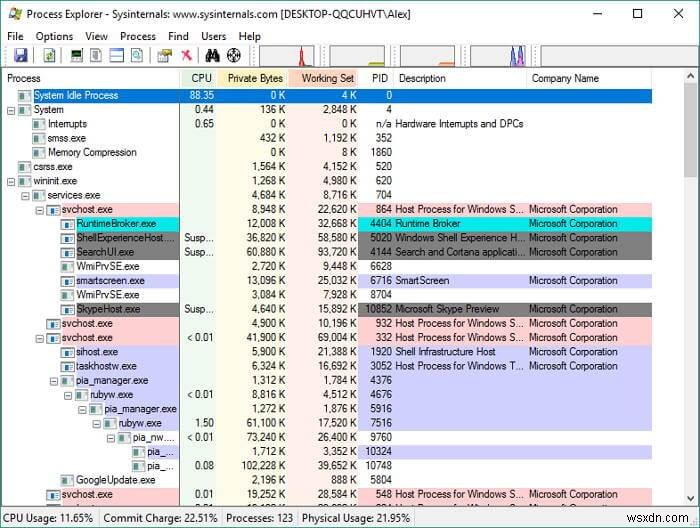Sort by the PID column header
Viewport: 700px width, 528px height.
tap(376, 79)
